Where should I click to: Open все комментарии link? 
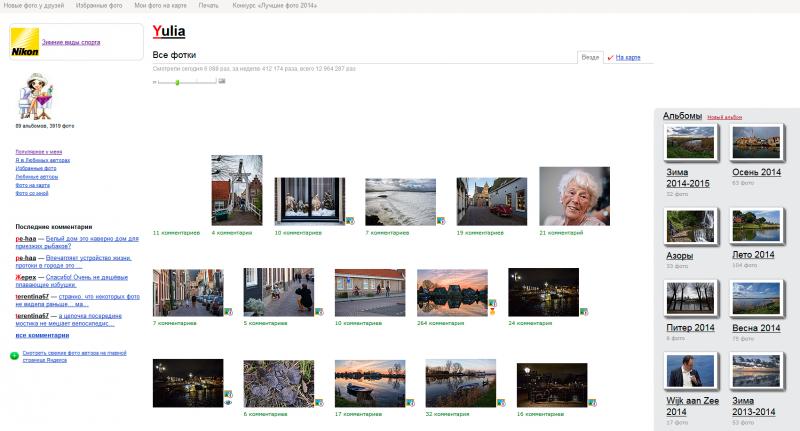click(x=42, y=336)
